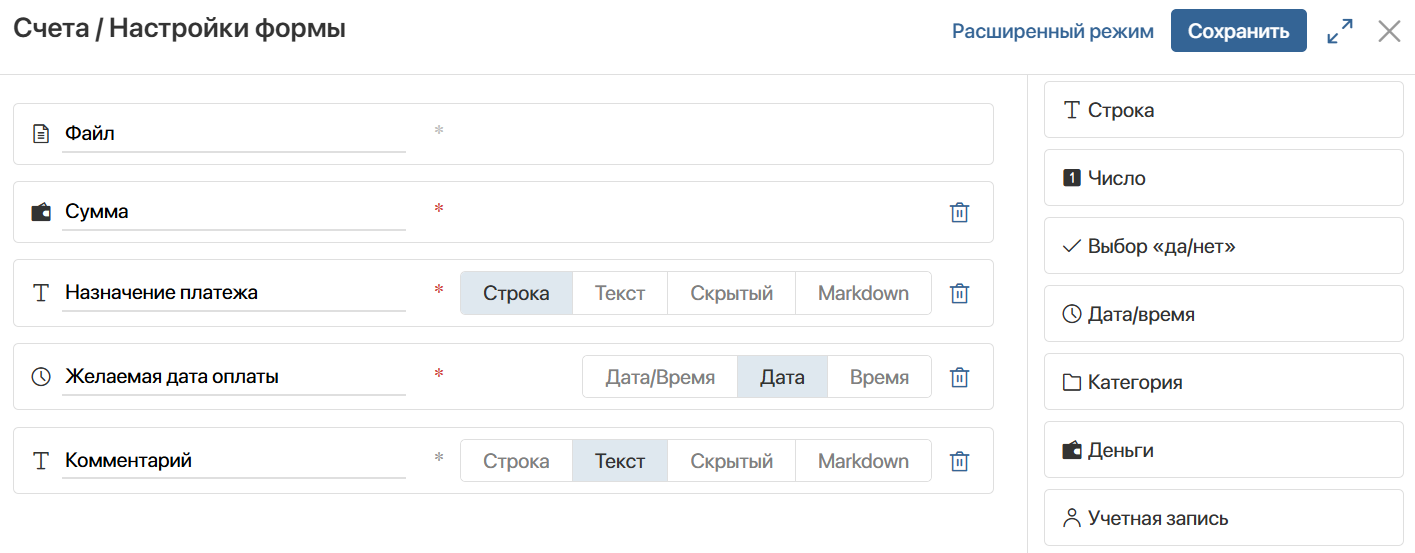The image size is (1415, 553).
Task: Choose Скрытый for Назначение платежа
Action: click(x=732, y=293)
